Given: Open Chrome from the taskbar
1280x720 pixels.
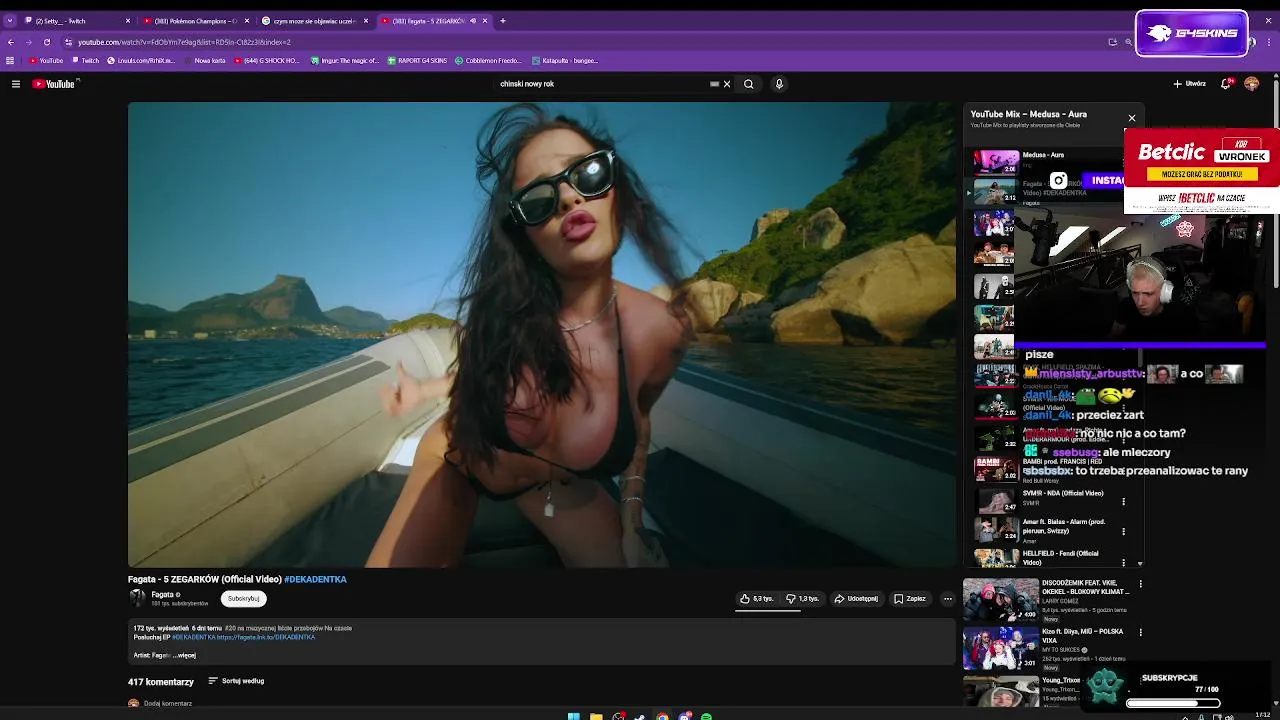Looking at the screenshot, I should 662,716.
